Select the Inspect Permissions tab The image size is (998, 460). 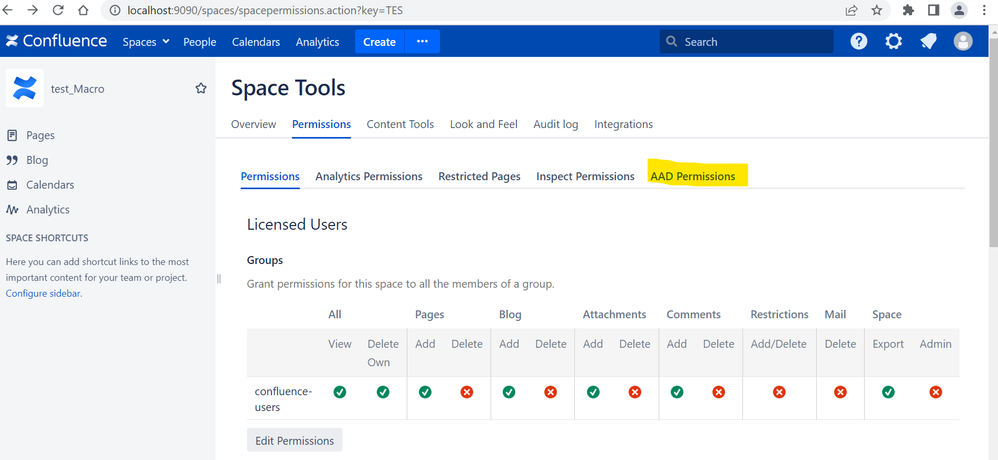click(x=585, y=176)
